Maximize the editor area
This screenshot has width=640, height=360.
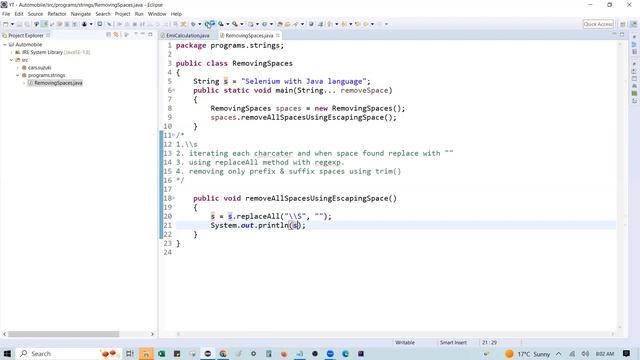point(622,34)
